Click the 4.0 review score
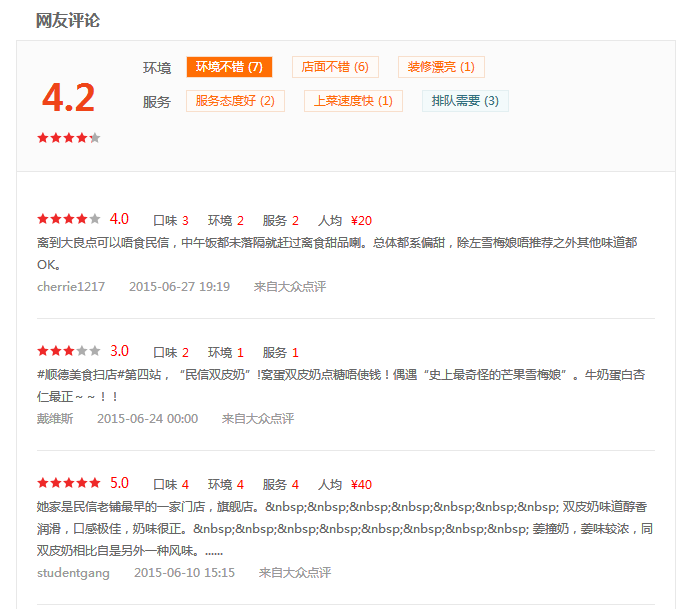The image size is (689, 609). 119,219
